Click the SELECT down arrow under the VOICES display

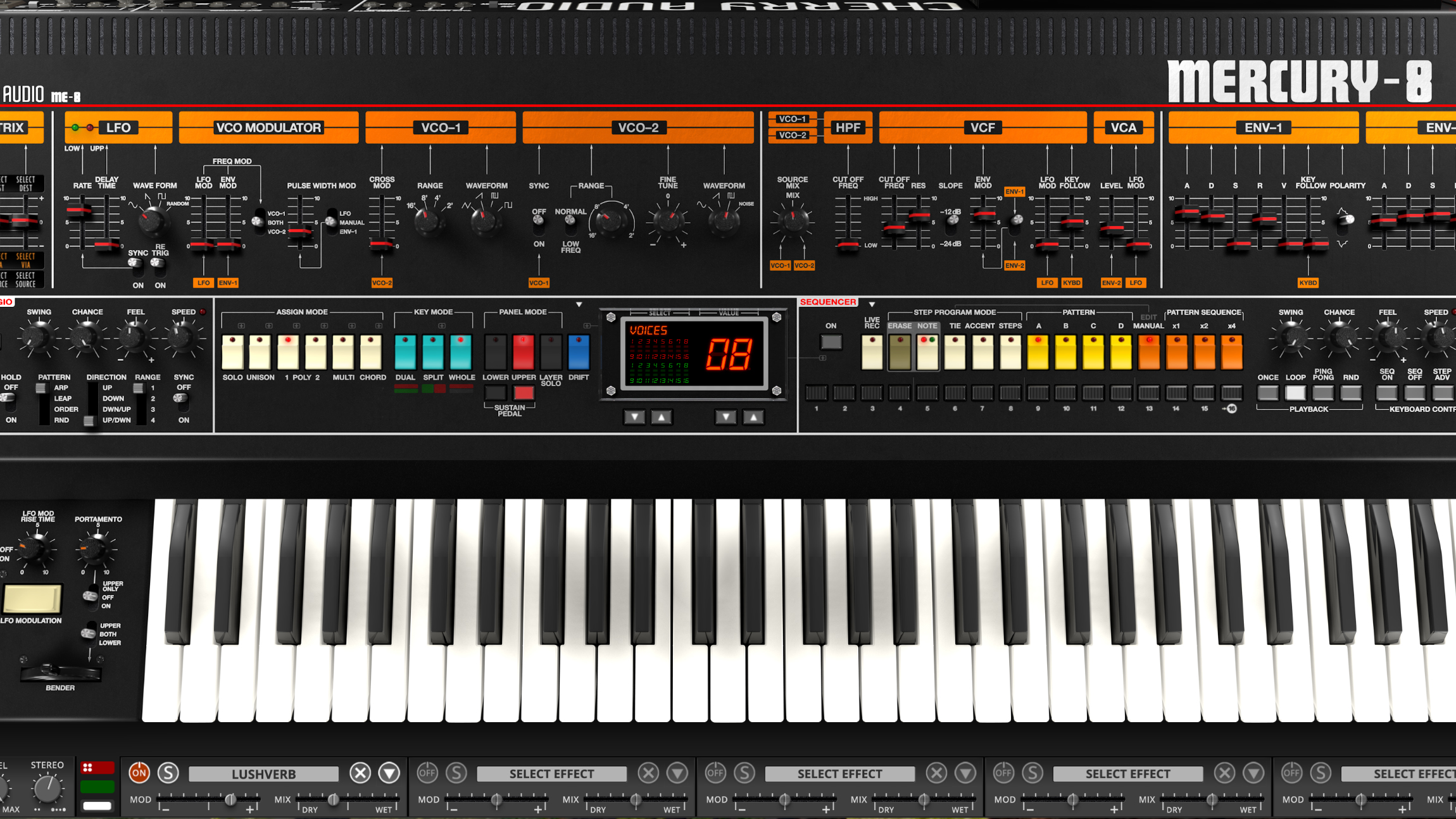pyautogui.click(x=634, y=417)
